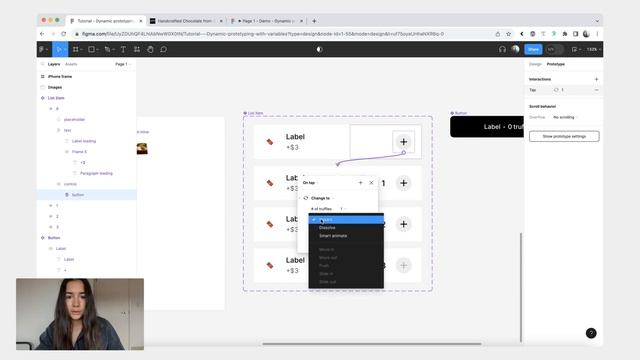Click the Share button
Image resolution: width=640 pixels, height=360 pixels.
point(533,49)
